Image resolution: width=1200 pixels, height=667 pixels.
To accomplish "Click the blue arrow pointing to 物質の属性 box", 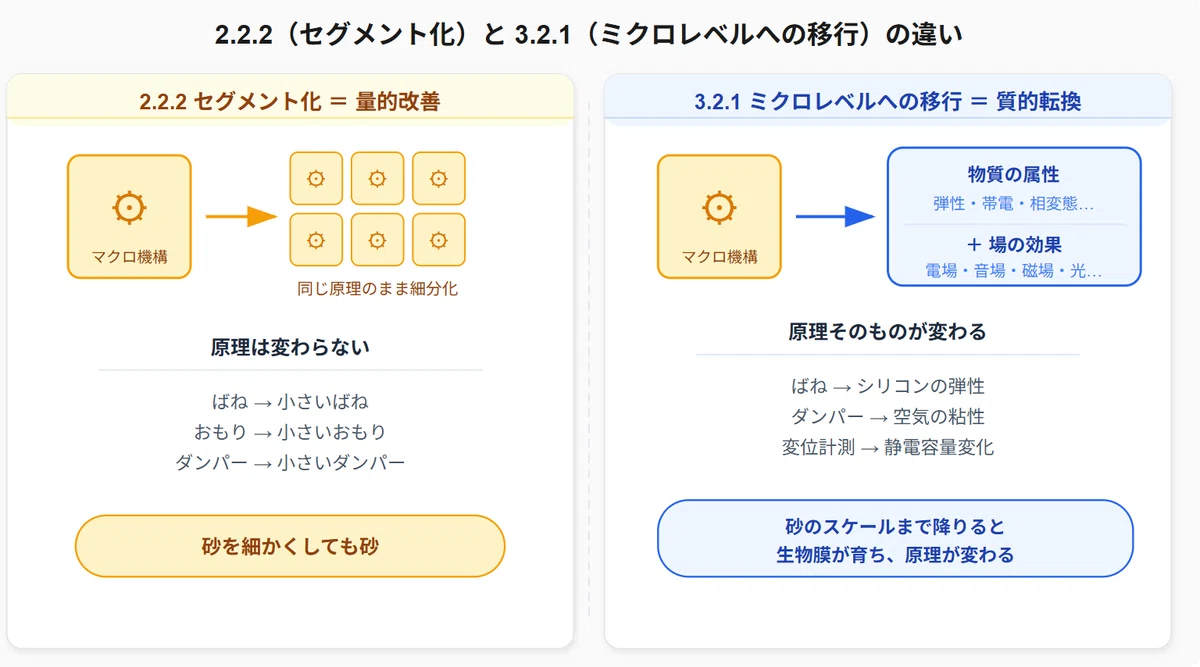I will (x=835, y=216).
